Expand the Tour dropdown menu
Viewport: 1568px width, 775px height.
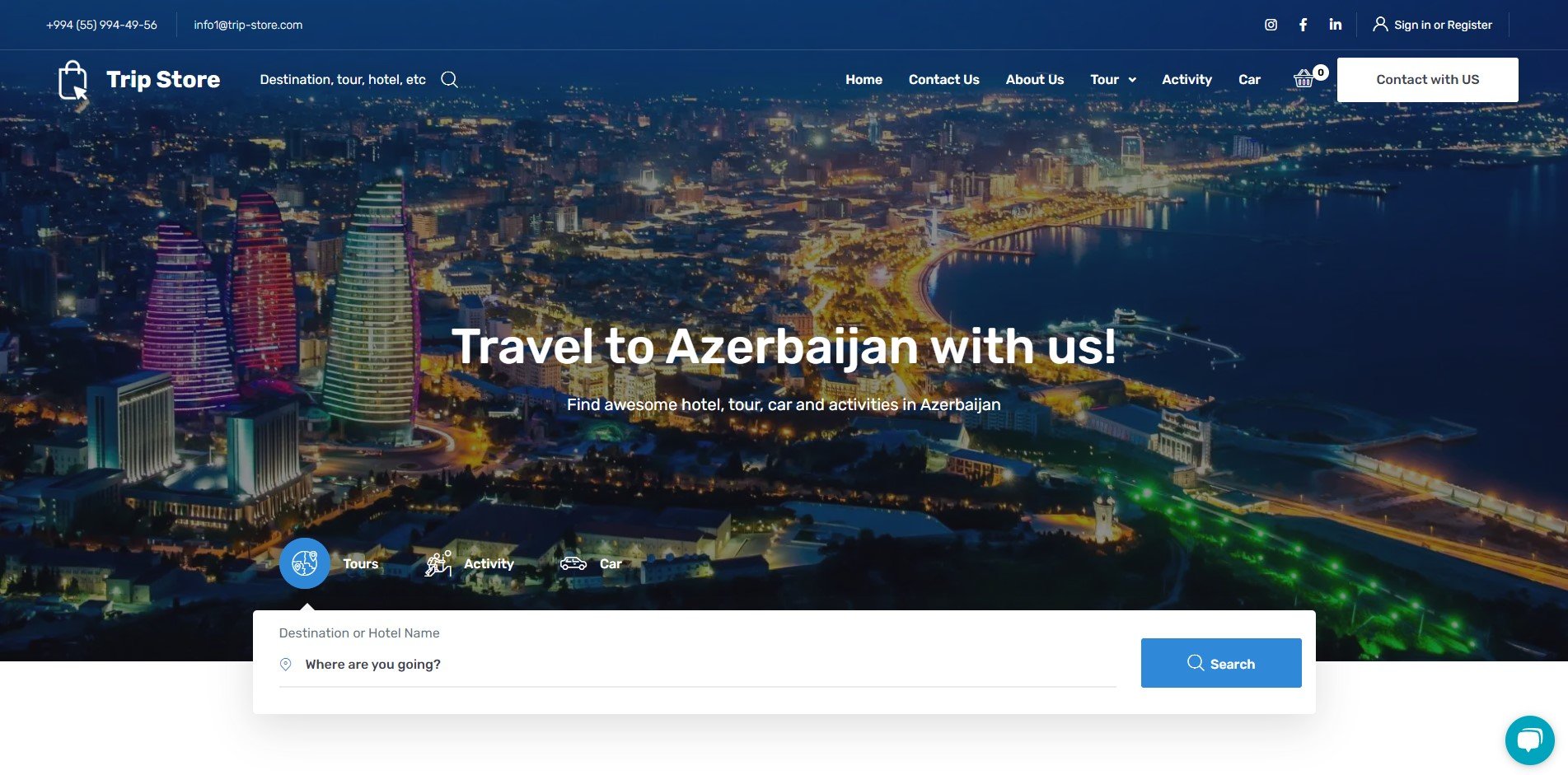pos(1113,80)
